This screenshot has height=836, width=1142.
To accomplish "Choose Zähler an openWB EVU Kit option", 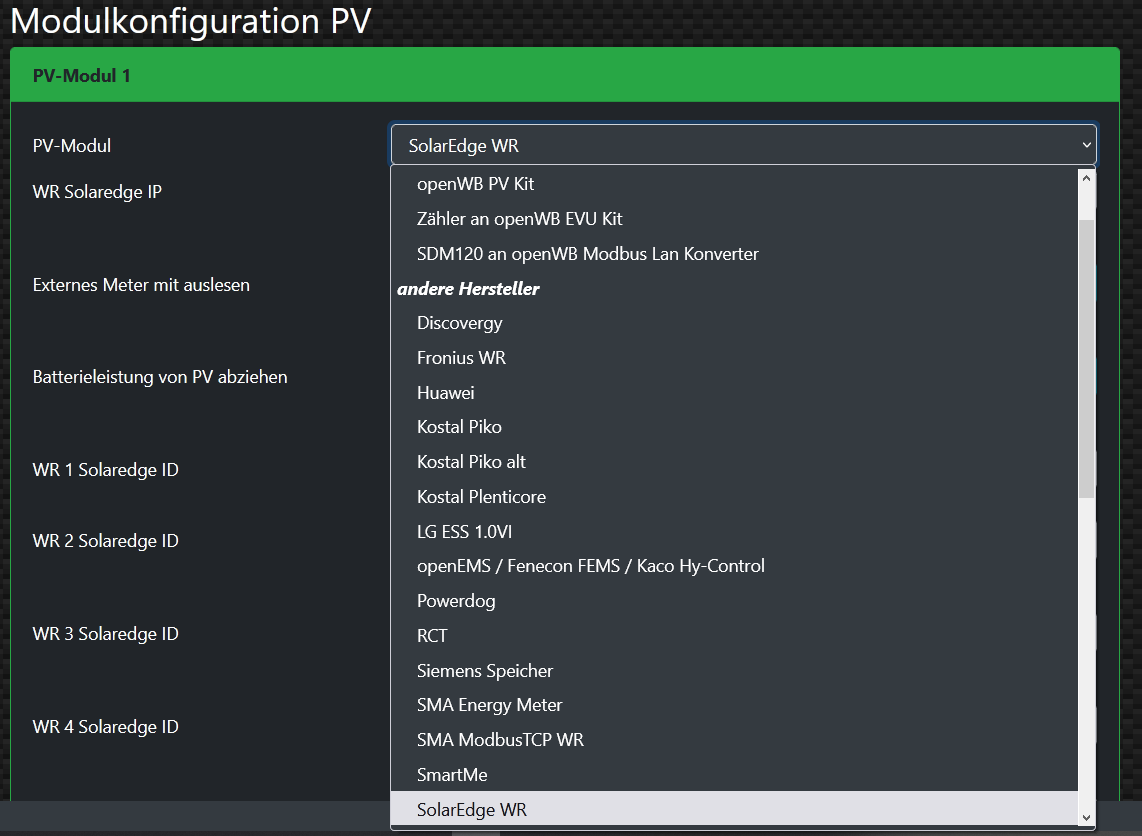I will tap(519, 219).
